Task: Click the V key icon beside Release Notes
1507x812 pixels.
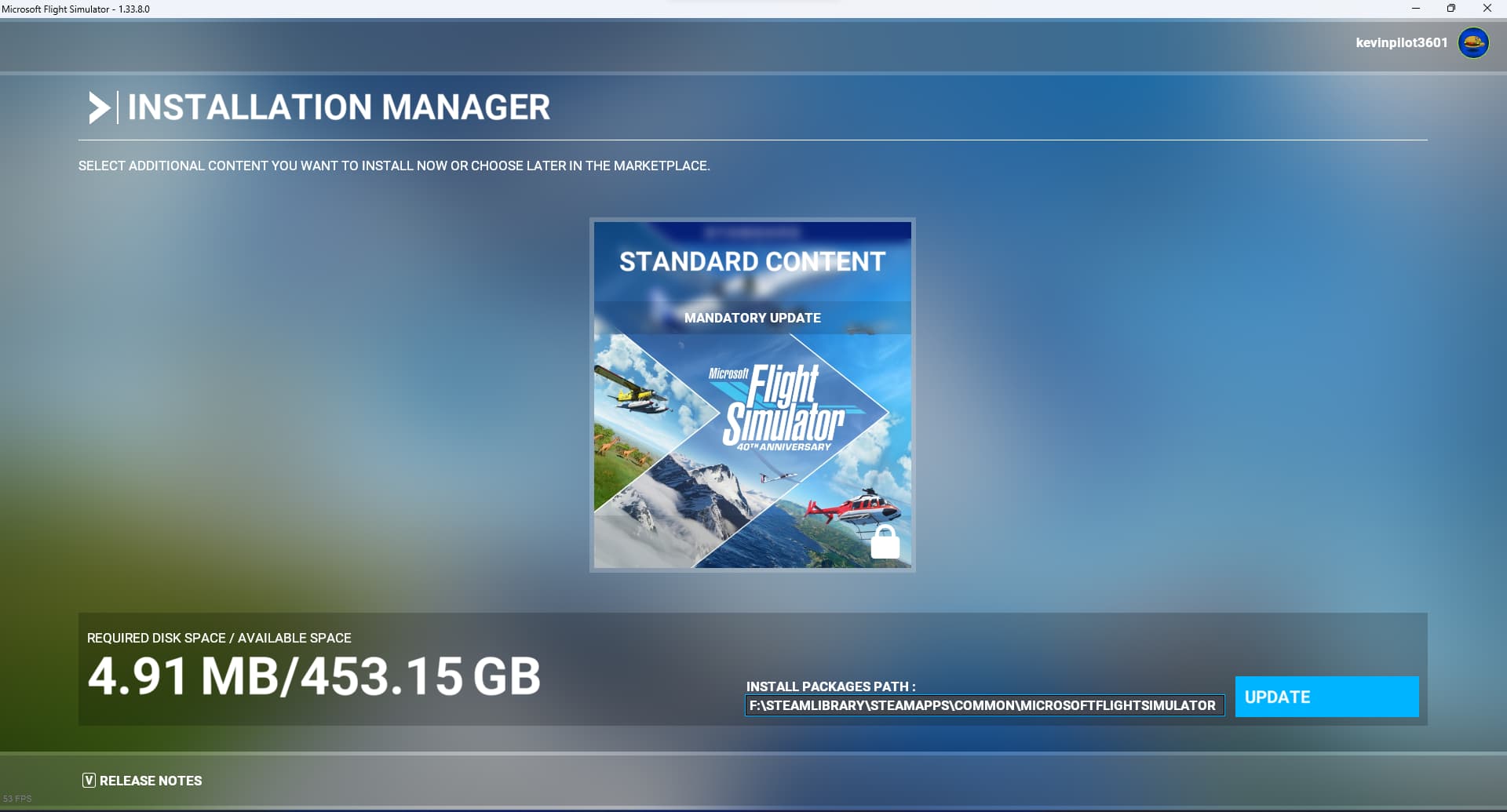Action: (x=89, y=781)
